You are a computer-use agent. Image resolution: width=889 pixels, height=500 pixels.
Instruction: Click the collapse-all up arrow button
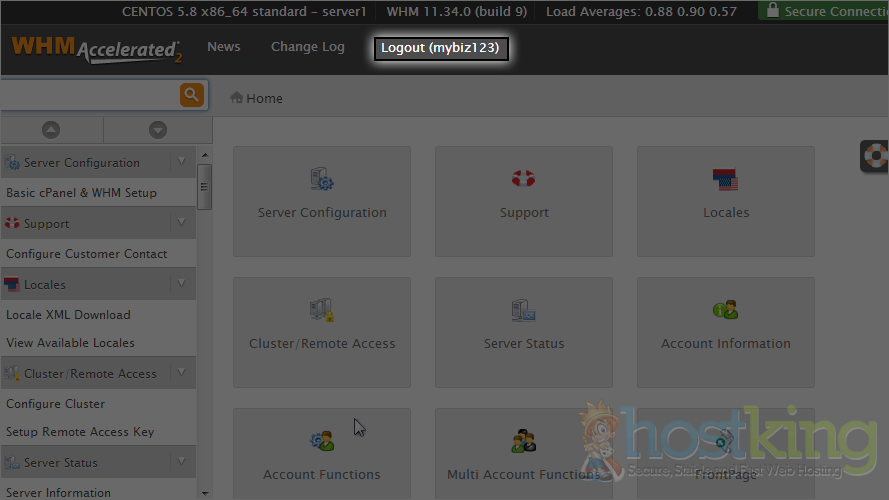(x=51, y=130)
